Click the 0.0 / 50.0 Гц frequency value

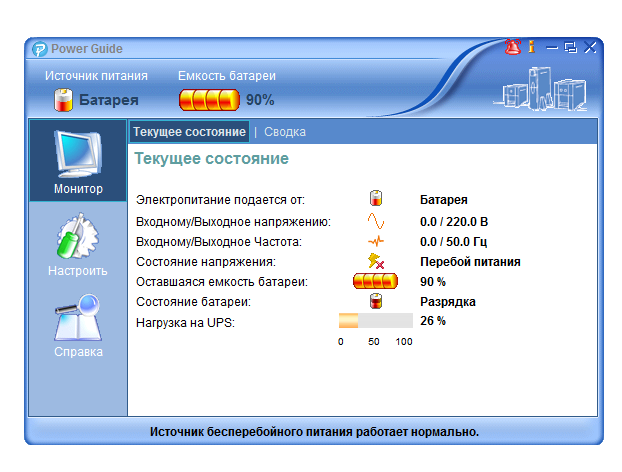click(x=453, y=242)
